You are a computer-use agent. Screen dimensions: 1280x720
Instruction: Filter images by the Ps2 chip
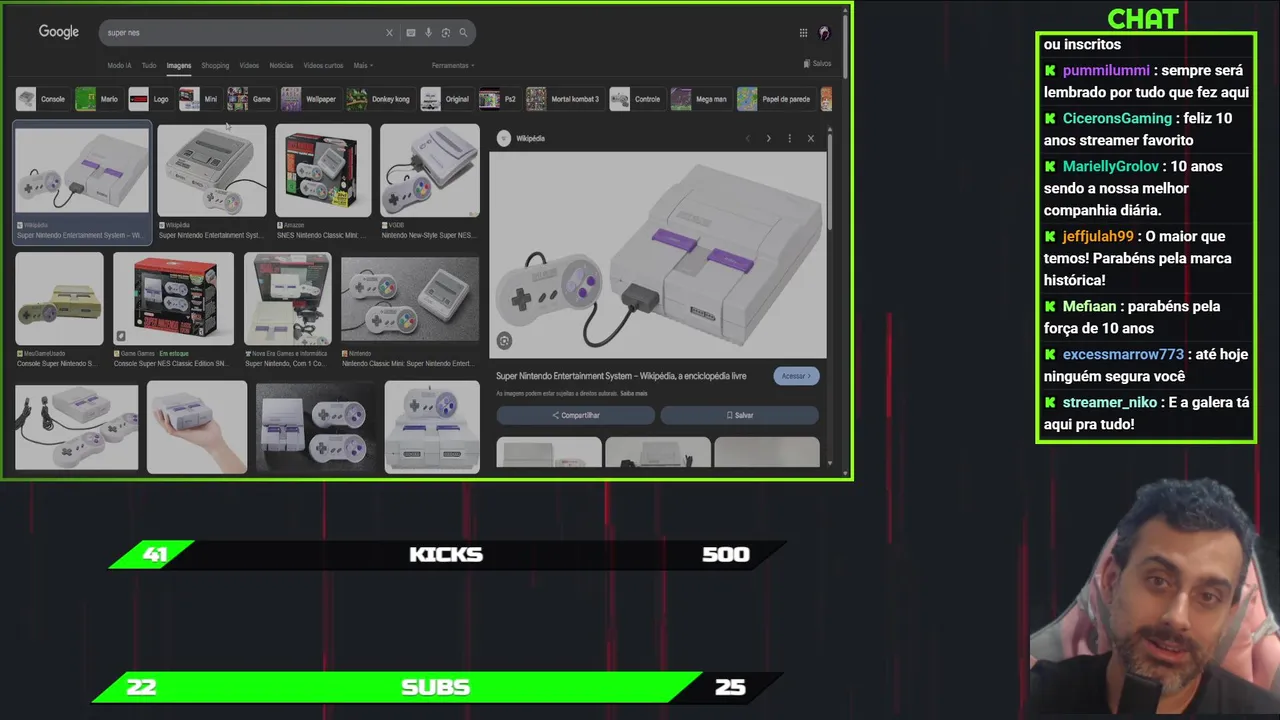[x=499, y=99]
